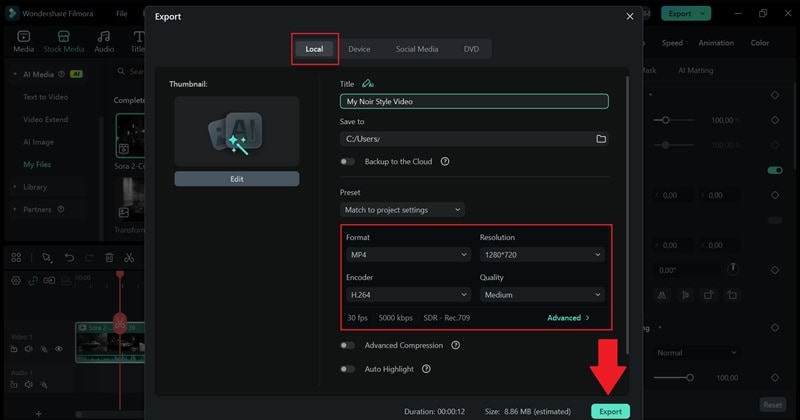Screen dimensions: 800x420
Task: Open the Normal blend mode dropdown
Action: point(696,353)
